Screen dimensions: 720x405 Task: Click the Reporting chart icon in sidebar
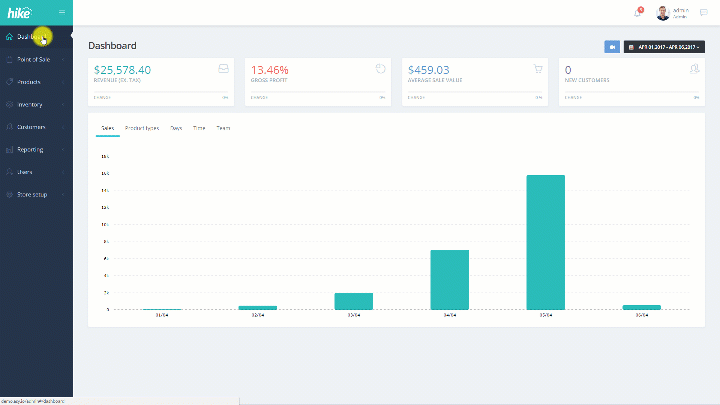(x=9, y=149)
